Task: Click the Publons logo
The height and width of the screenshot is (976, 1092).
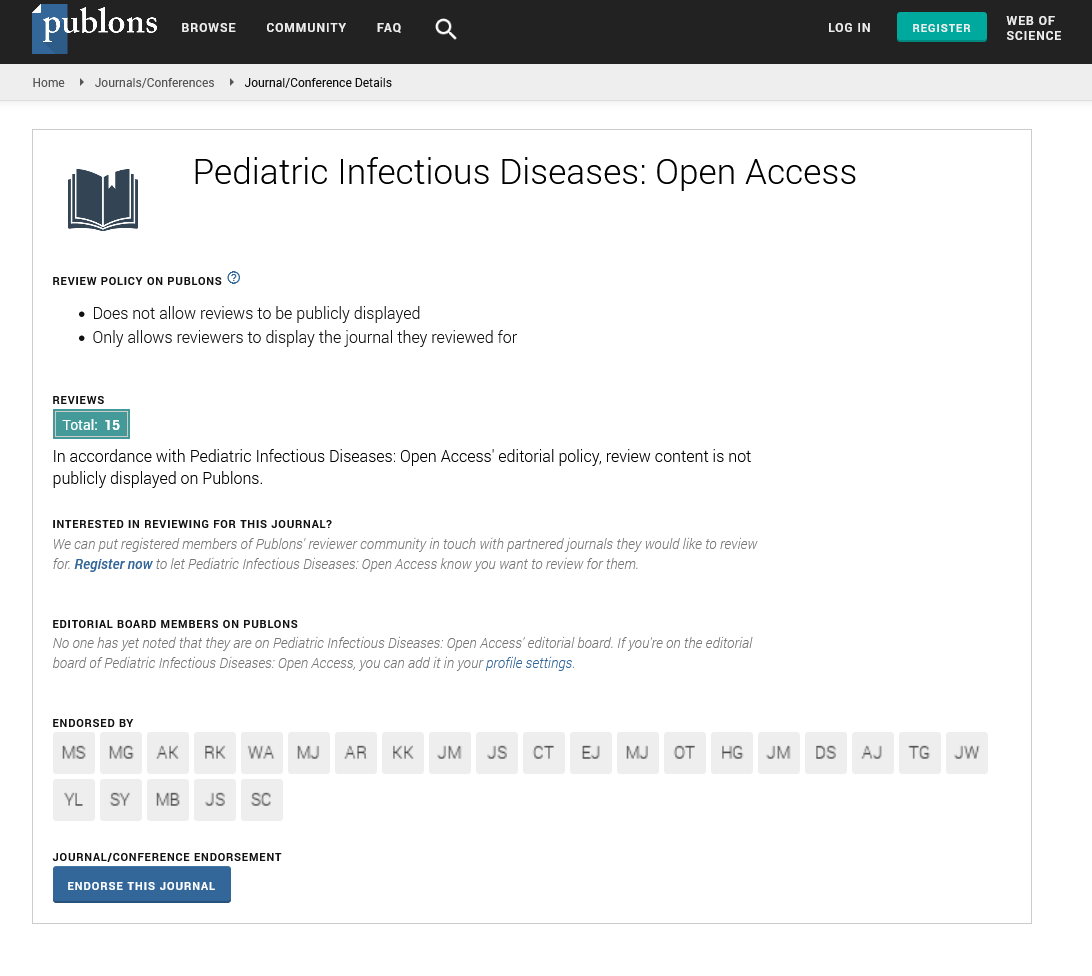Action: (95, 27)
